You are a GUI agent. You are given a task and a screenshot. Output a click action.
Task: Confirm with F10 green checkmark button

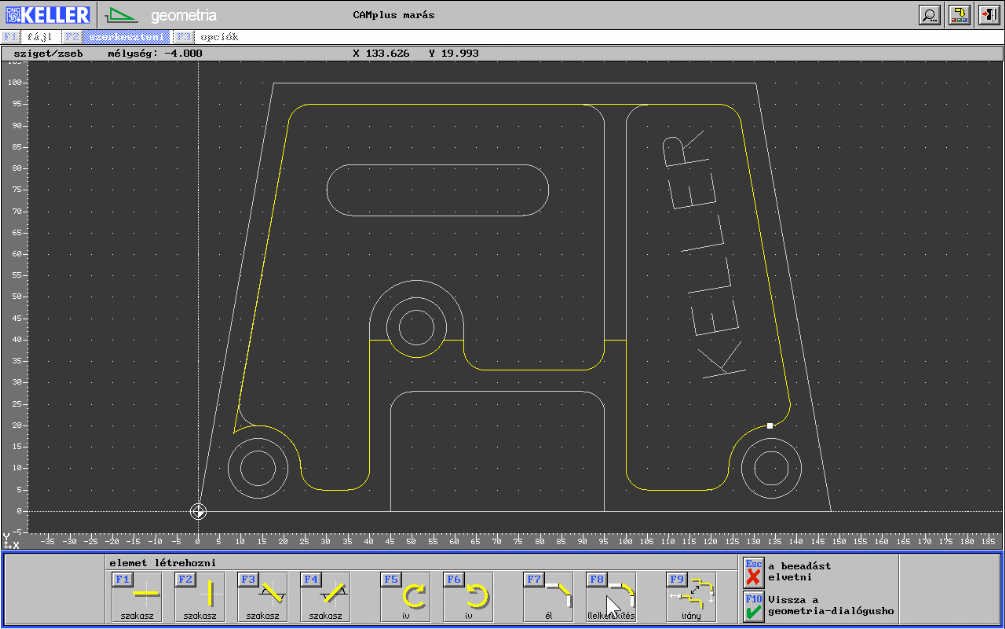pos(753,607)
